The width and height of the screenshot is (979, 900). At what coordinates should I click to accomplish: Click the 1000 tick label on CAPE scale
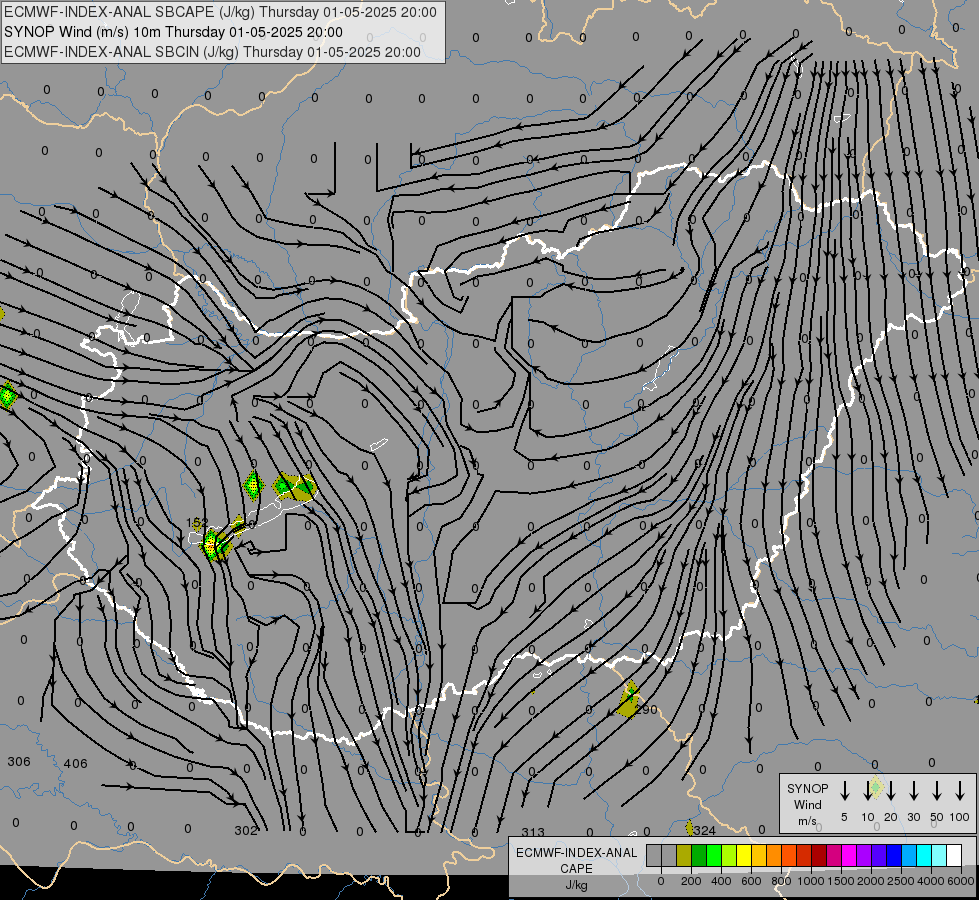pyautogui.click(x=810, y=881)
